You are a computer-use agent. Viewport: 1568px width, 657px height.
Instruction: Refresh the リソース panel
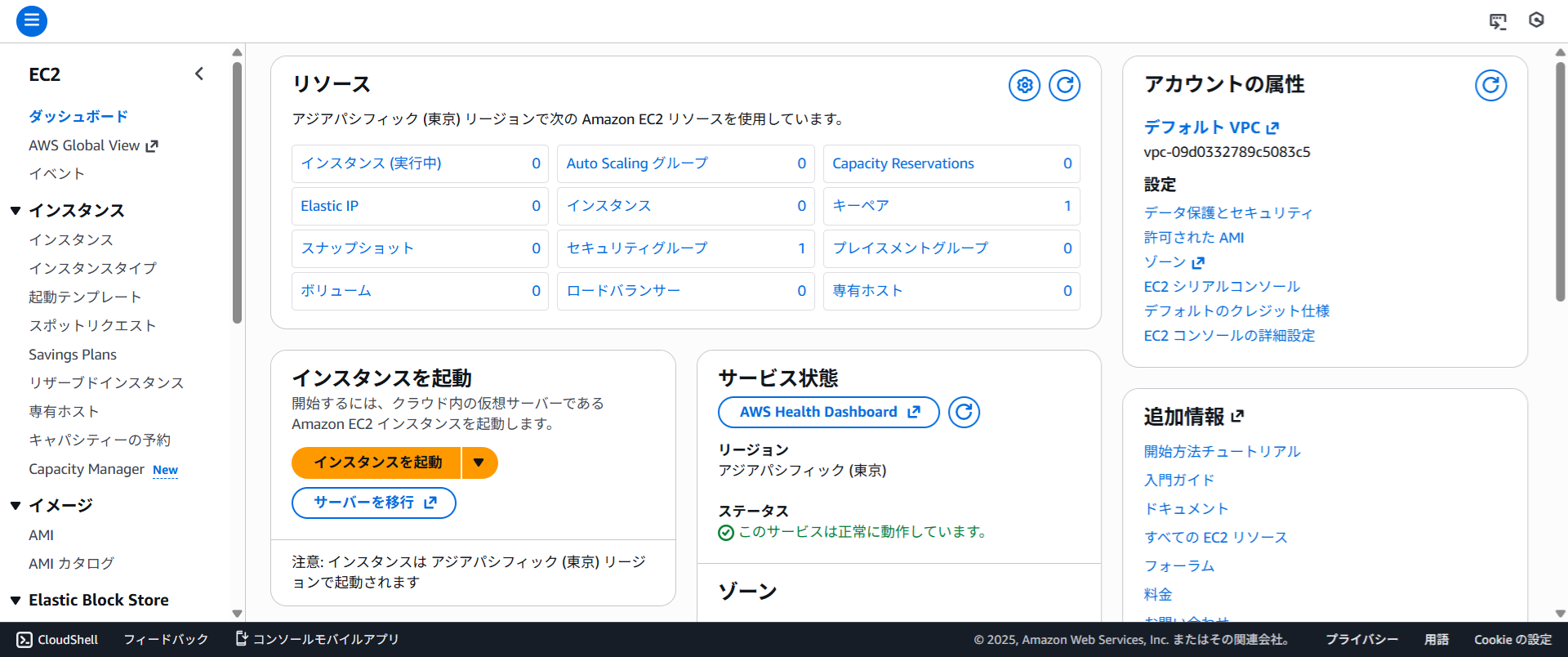click(x=1064, y=85)
